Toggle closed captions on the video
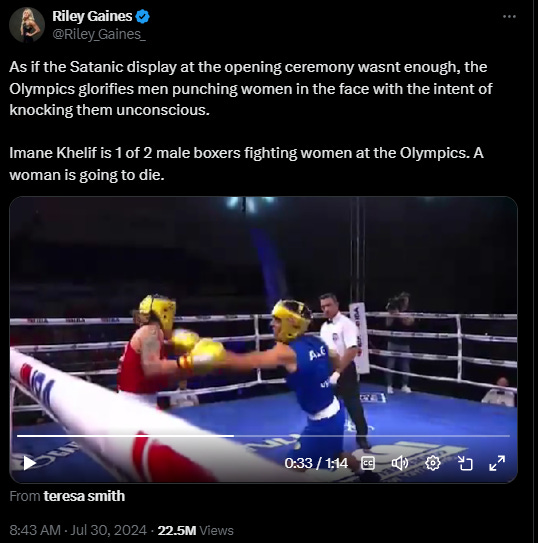The width and height of the screenshot is (538, 543). [x=368, y=463]
